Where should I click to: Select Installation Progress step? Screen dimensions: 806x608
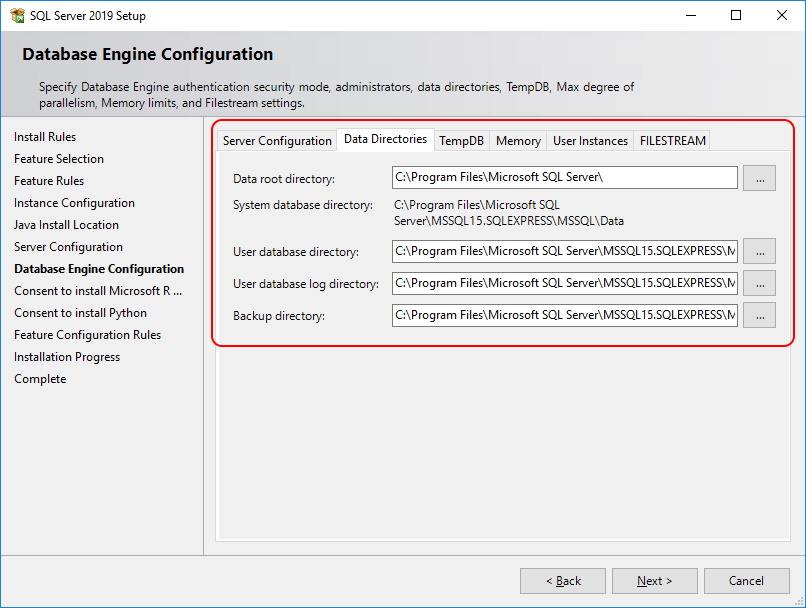point(67,357)
